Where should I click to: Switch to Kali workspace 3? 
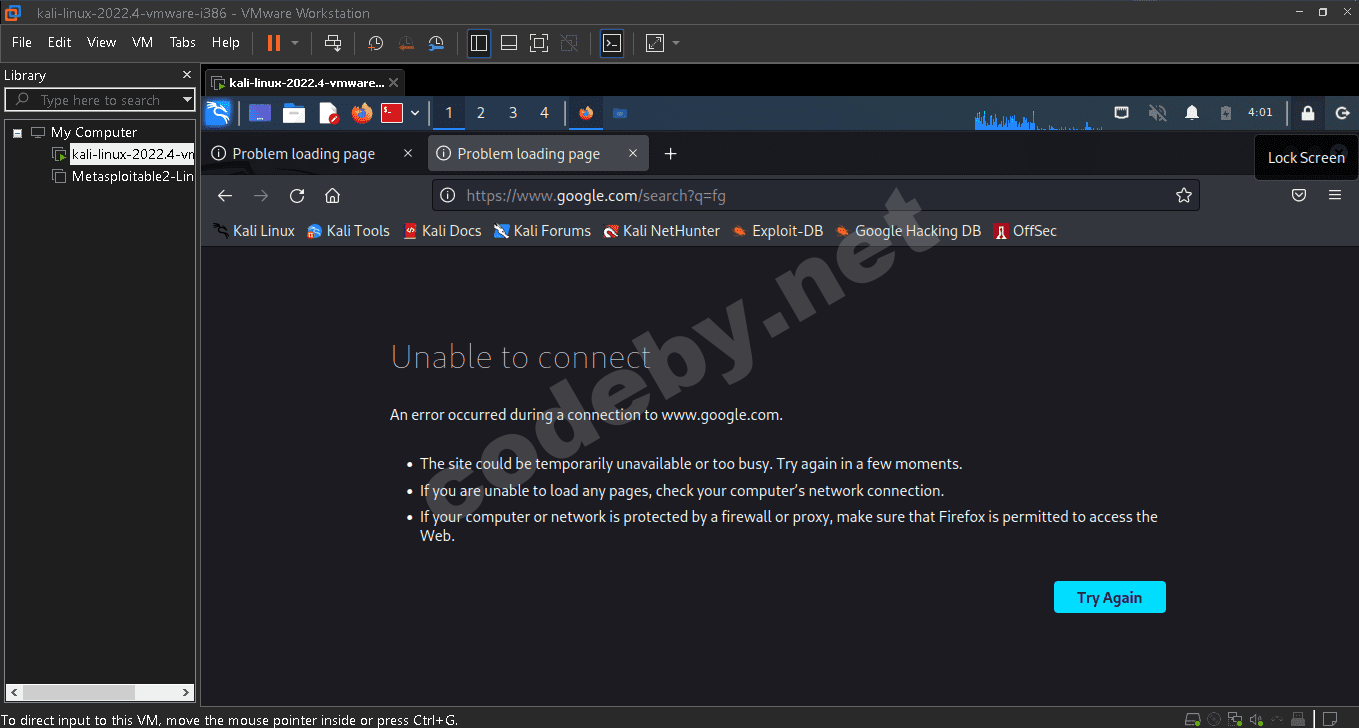coord(513,113)
